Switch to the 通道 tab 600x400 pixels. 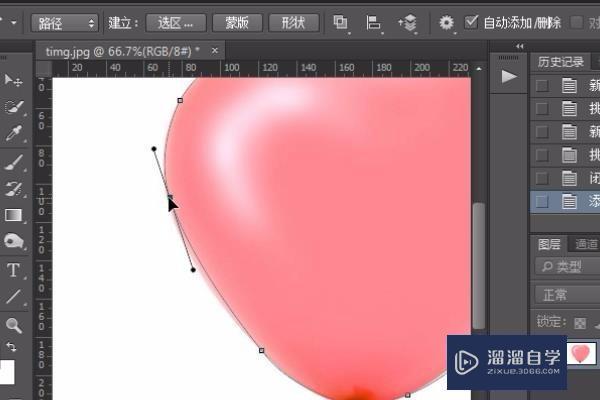coord(586,244)
